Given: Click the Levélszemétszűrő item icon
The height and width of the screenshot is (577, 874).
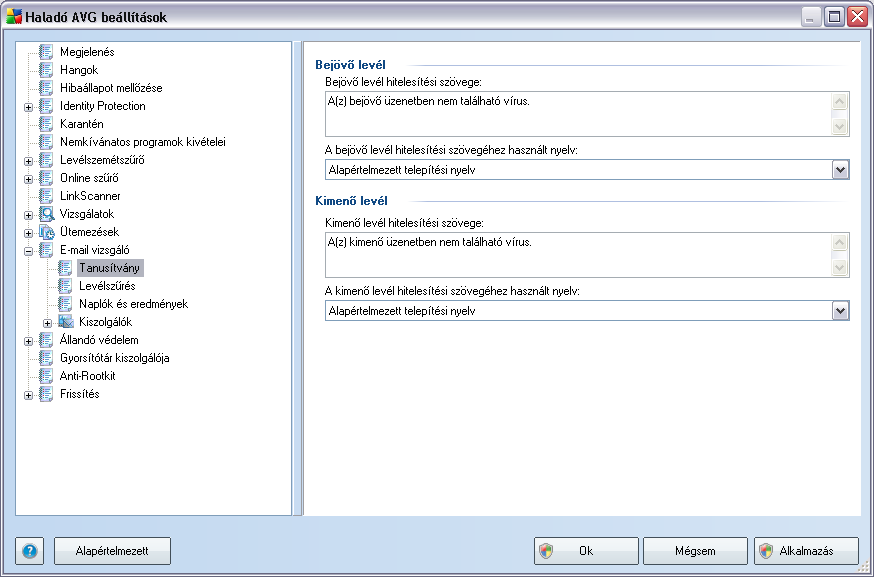Looking at the screenshot, I should (x=46, y=160).
